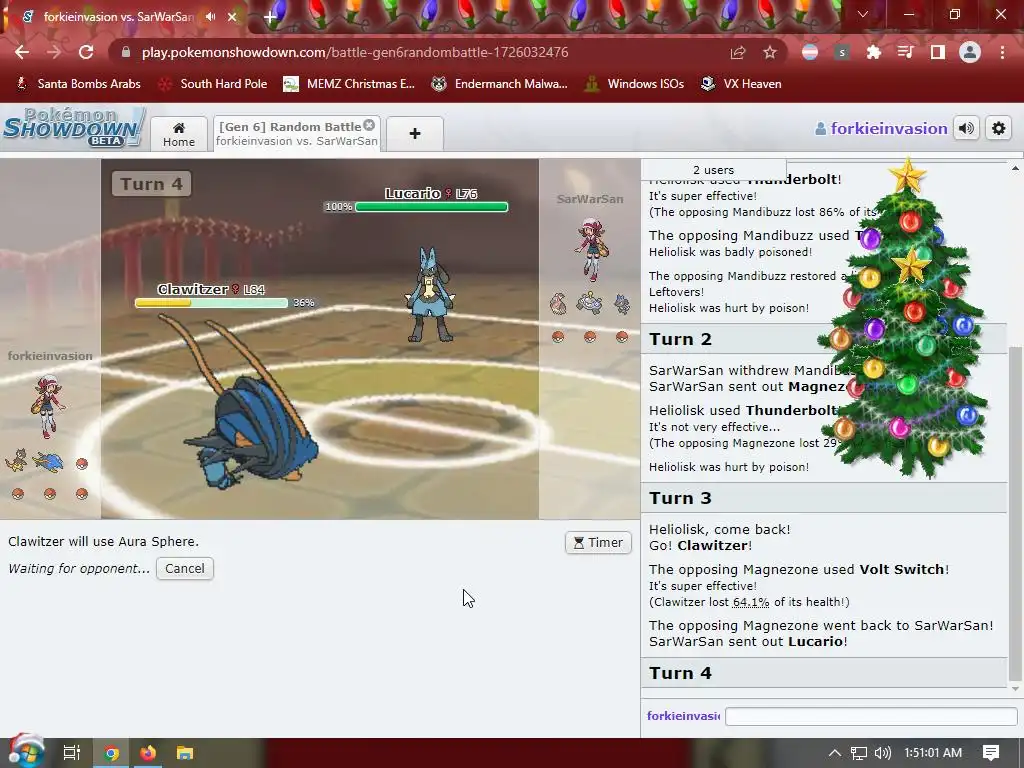Inspect your Clawitzer team icon

click(49, 462)
